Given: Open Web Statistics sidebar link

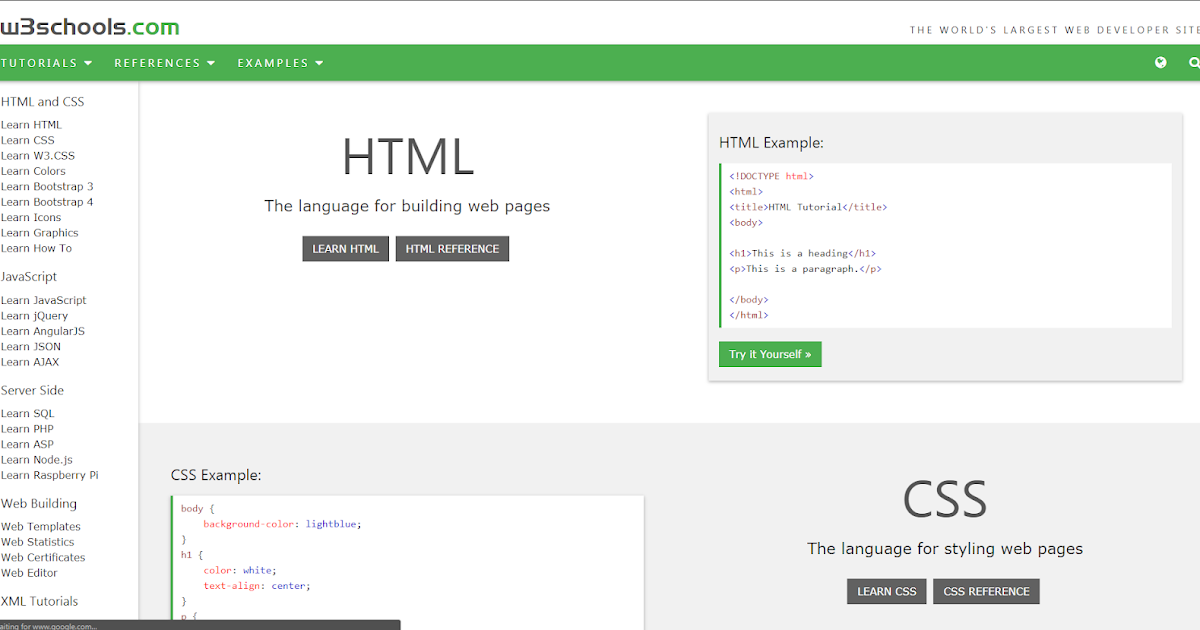Looking at the screenshot, I should (38, 542).
